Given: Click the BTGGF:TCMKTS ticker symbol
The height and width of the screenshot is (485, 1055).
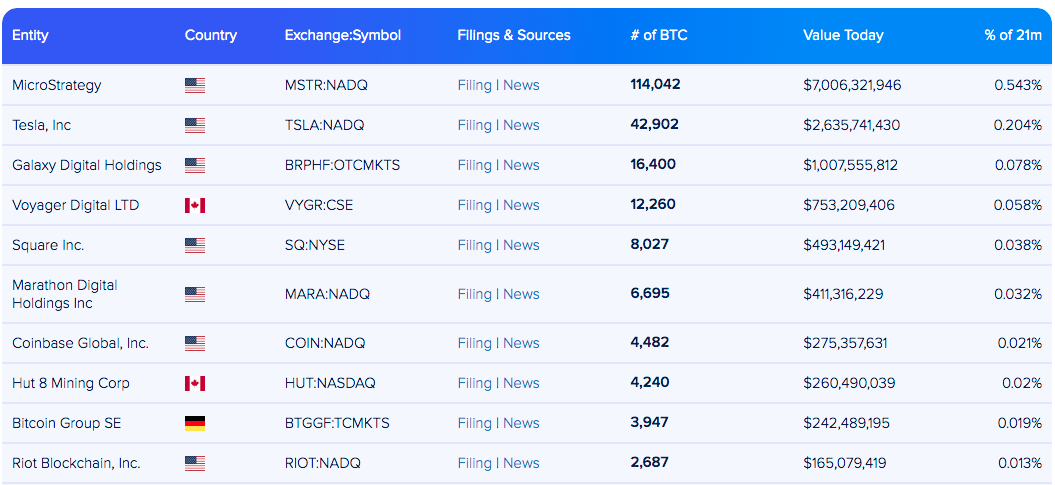Looking at the screenshot, I should pos(337,423).
